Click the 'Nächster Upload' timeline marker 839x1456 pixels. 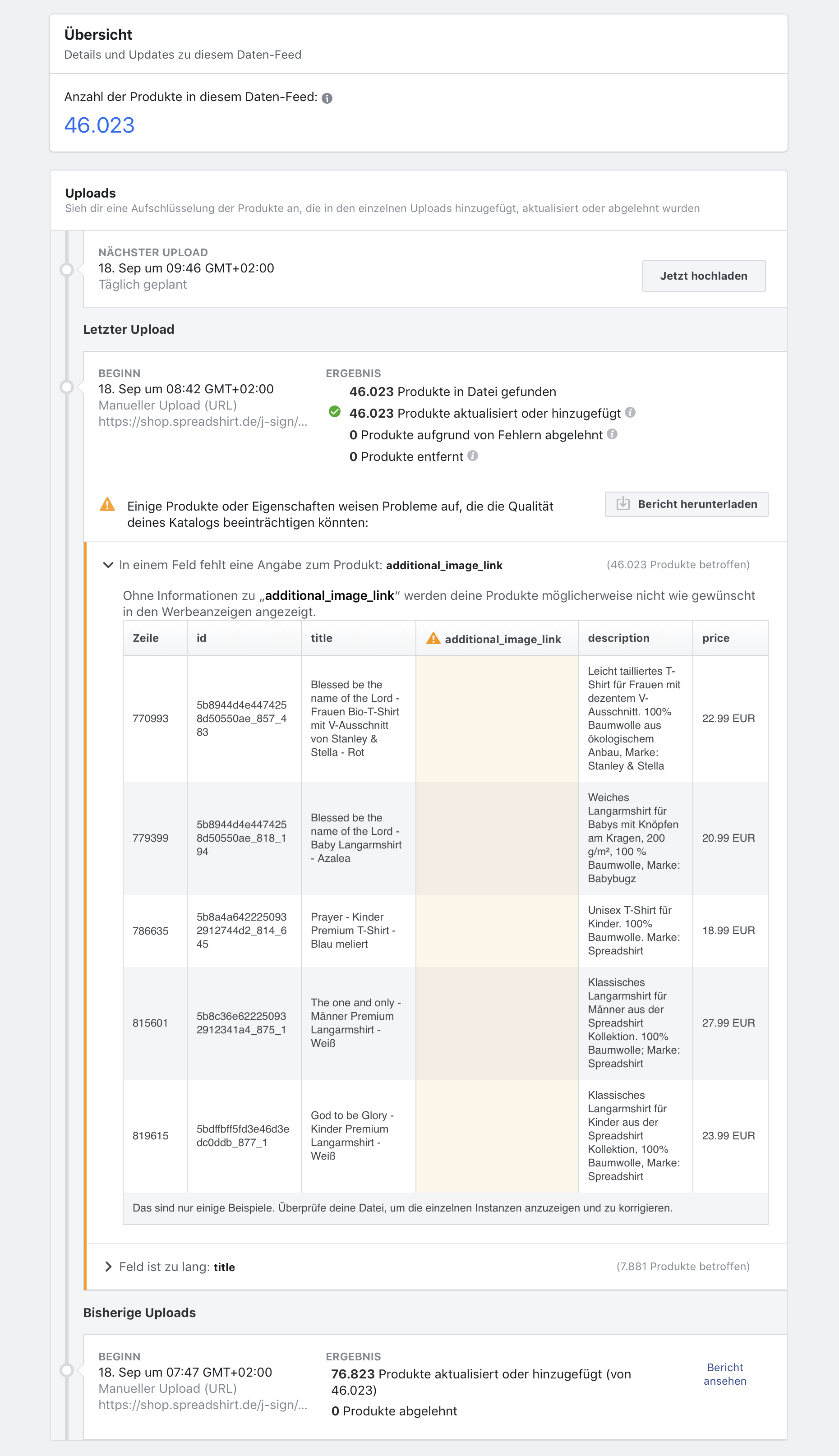[x=67, y=269]
